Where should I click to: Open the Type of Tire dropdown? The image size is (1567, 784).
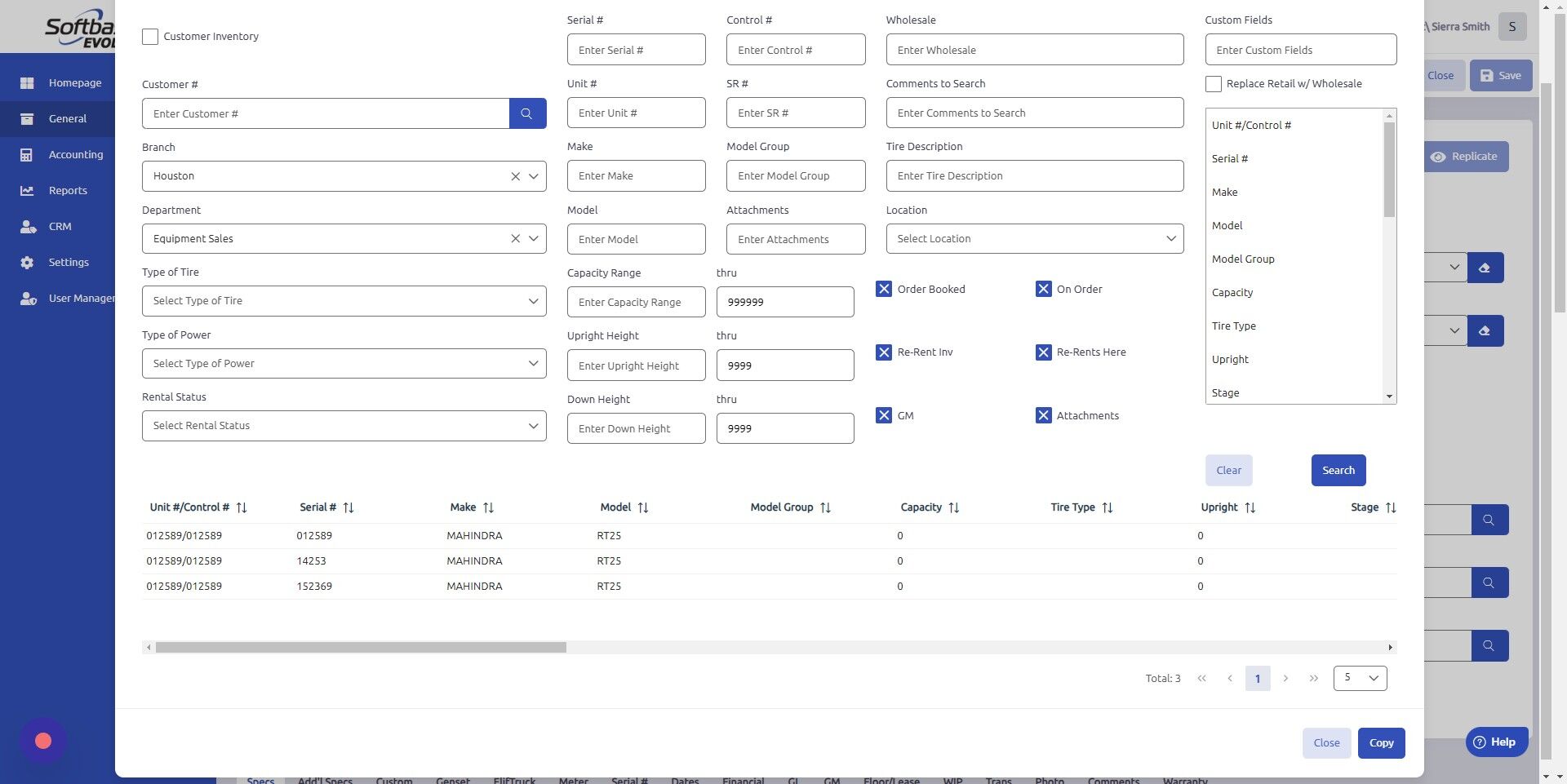point(344,300)
